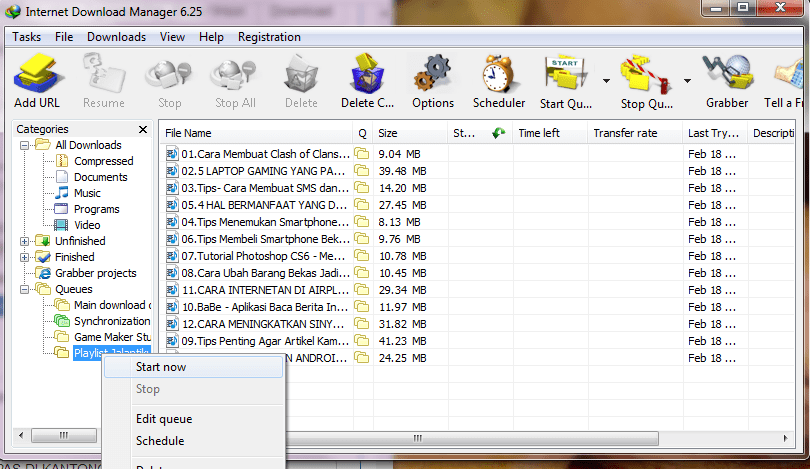Expand the Finished category node
The height and width of the screenshot is (469, 810).
(24, 257)
